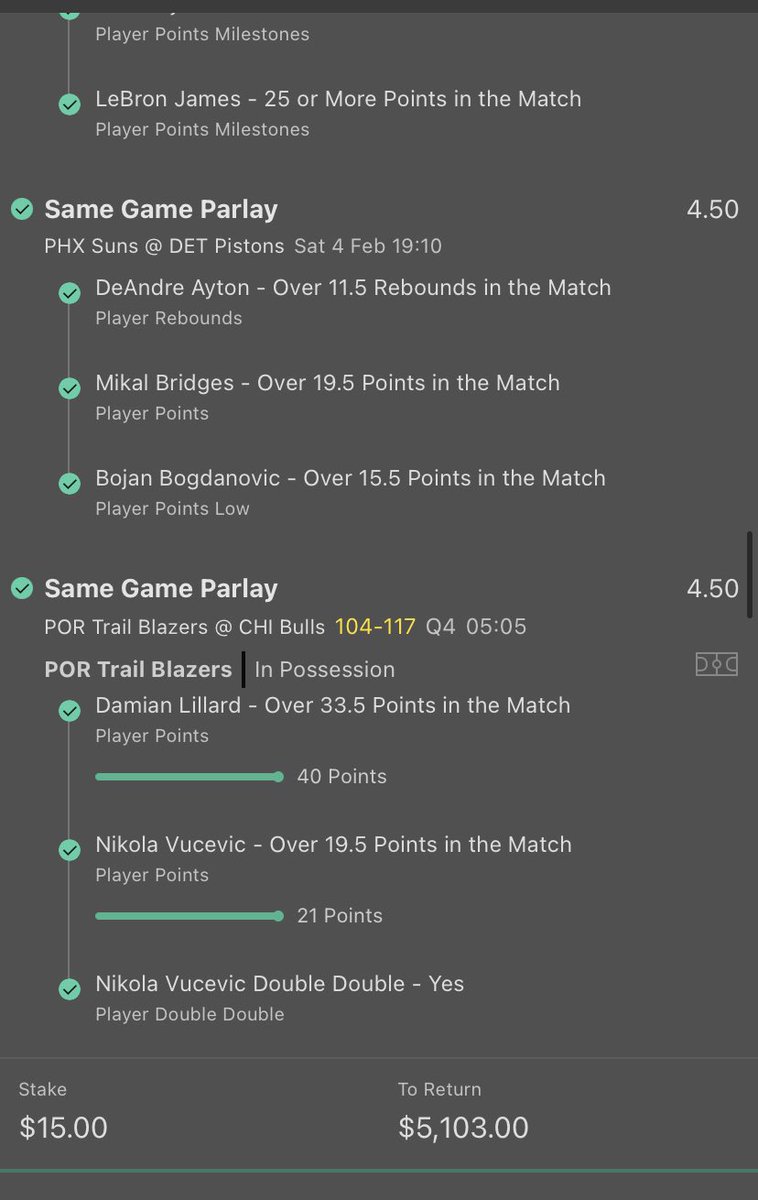
Task: Click green check beside LeBron James selection
Action: (69, 103)
